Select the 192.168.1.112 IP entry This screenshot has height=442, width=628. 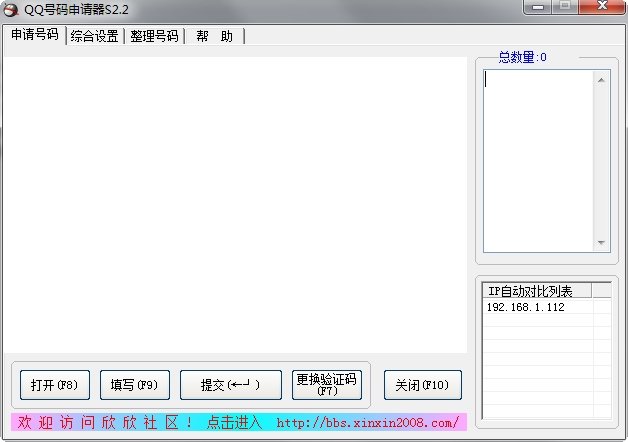click(525, 307)
